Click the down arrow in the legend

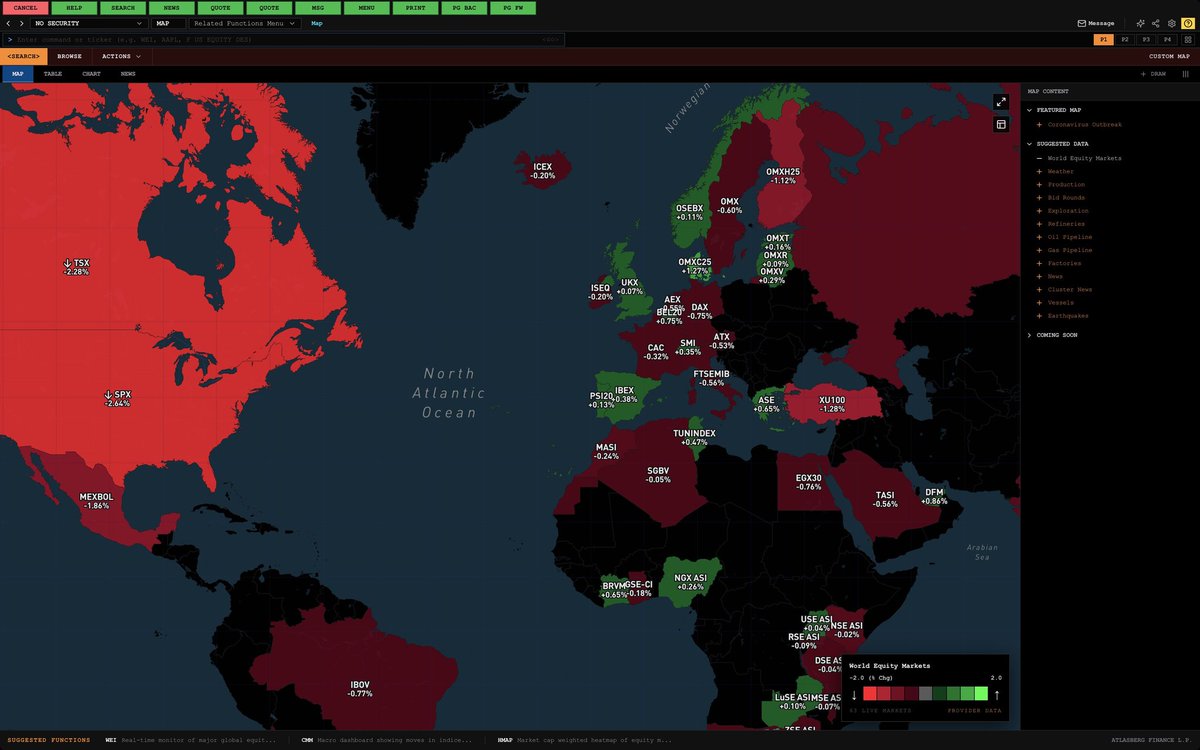click(854, 694)
